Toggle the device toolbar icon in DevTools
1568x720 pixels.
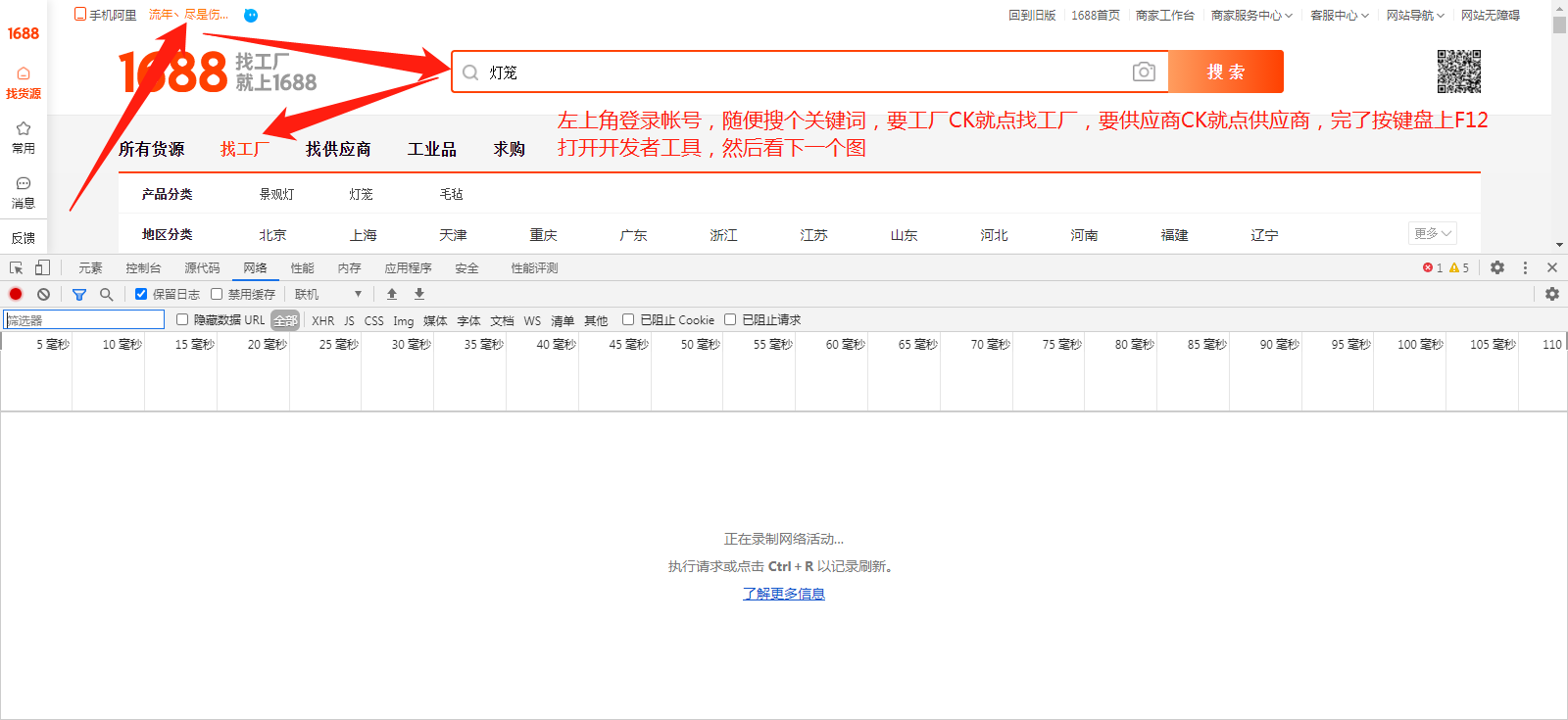pyautogui.click(x=42, y=267)
